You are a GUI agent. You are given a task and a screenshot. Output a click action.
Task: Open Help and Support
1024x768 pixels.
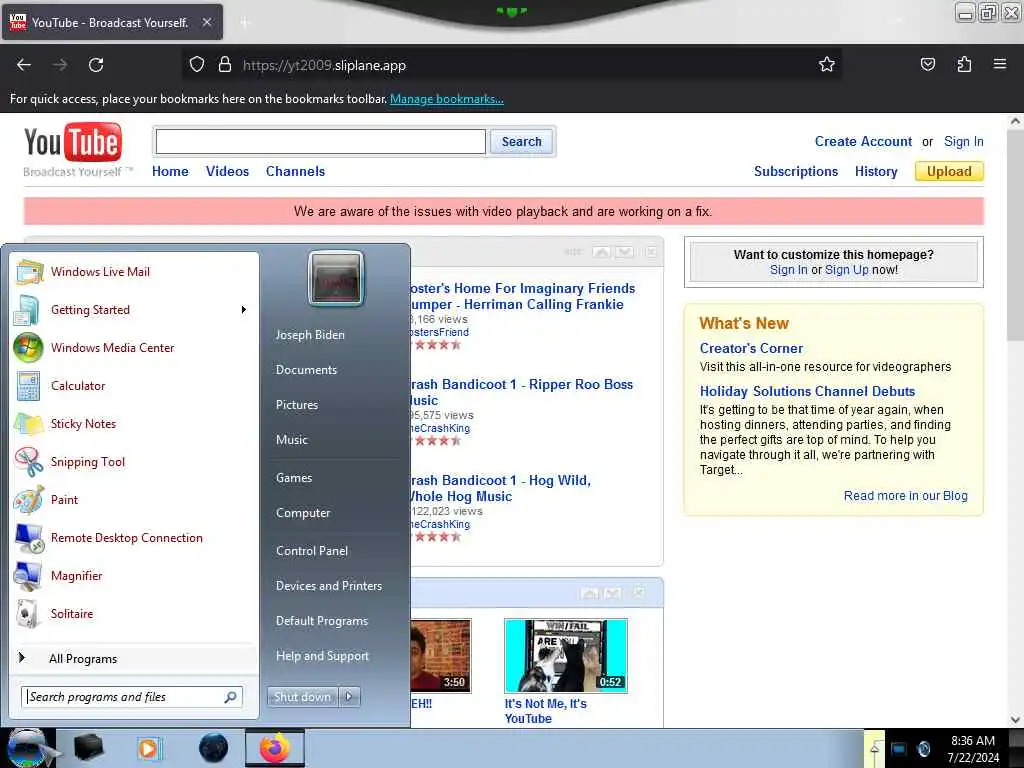click(322, 656)
